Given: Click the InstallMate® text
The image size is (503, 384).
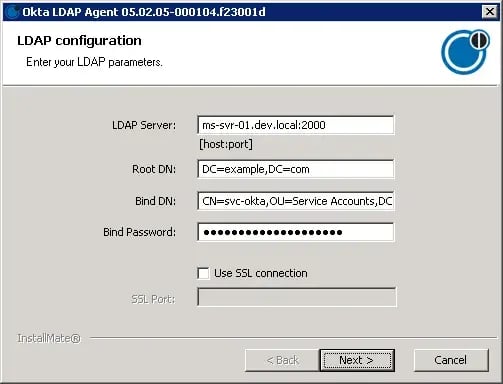Looking at the screenshot, I should pyautogui.click(x=49, y=338).
